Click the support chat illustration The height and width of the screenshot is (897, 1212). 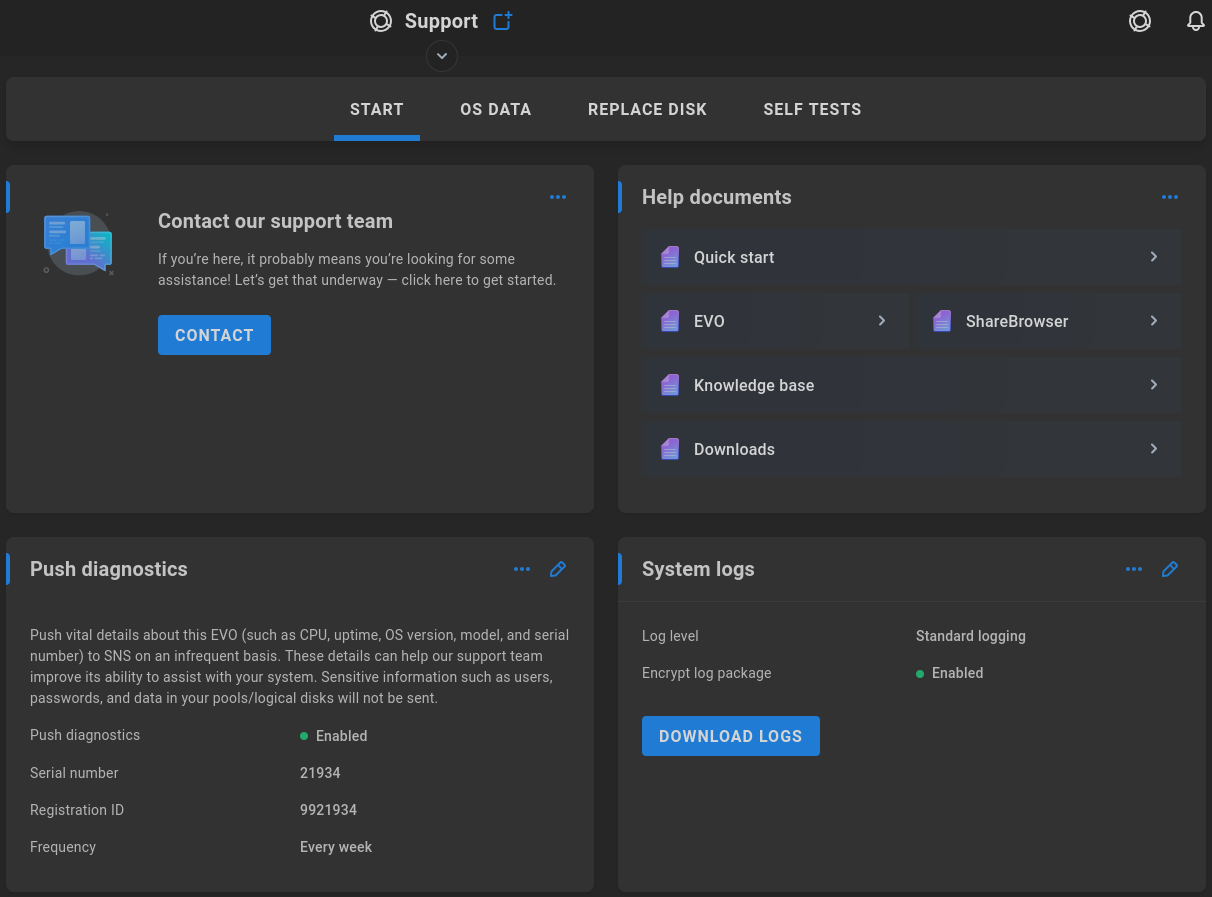[78, 243]
